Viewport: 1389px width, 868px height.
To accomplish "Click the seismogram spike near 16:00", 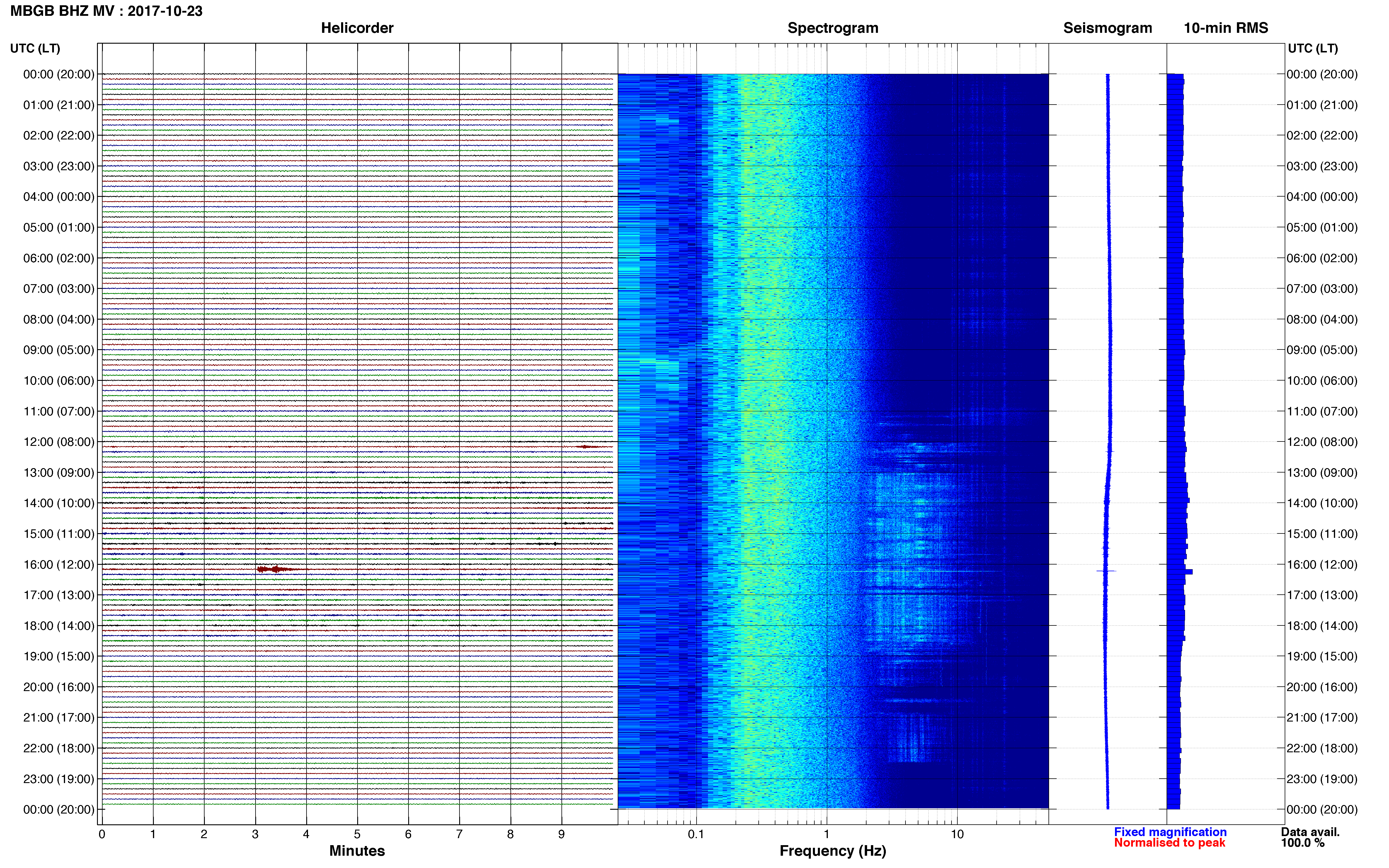I will tap(1106, 571).
